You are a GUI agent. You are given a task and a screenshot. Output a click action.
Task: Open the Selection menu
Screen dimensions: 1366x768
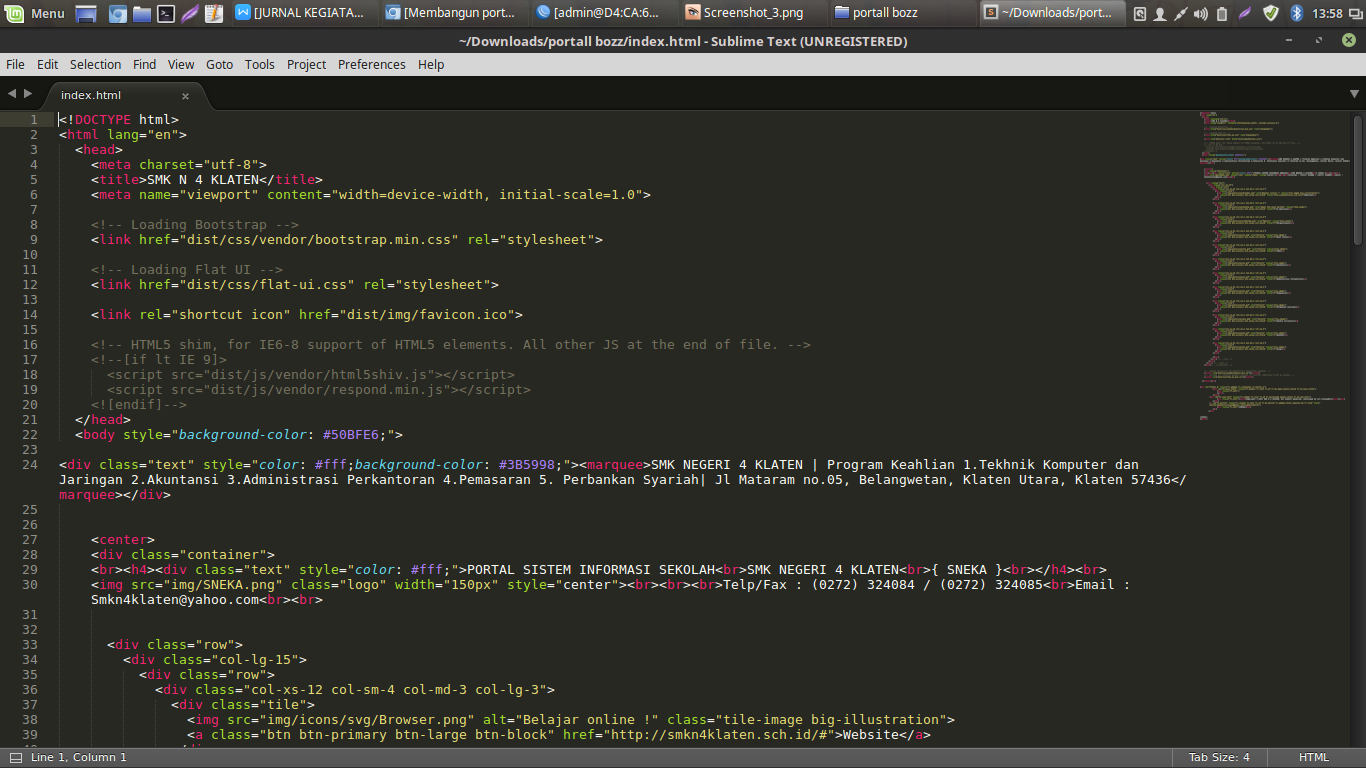point(95,64)
